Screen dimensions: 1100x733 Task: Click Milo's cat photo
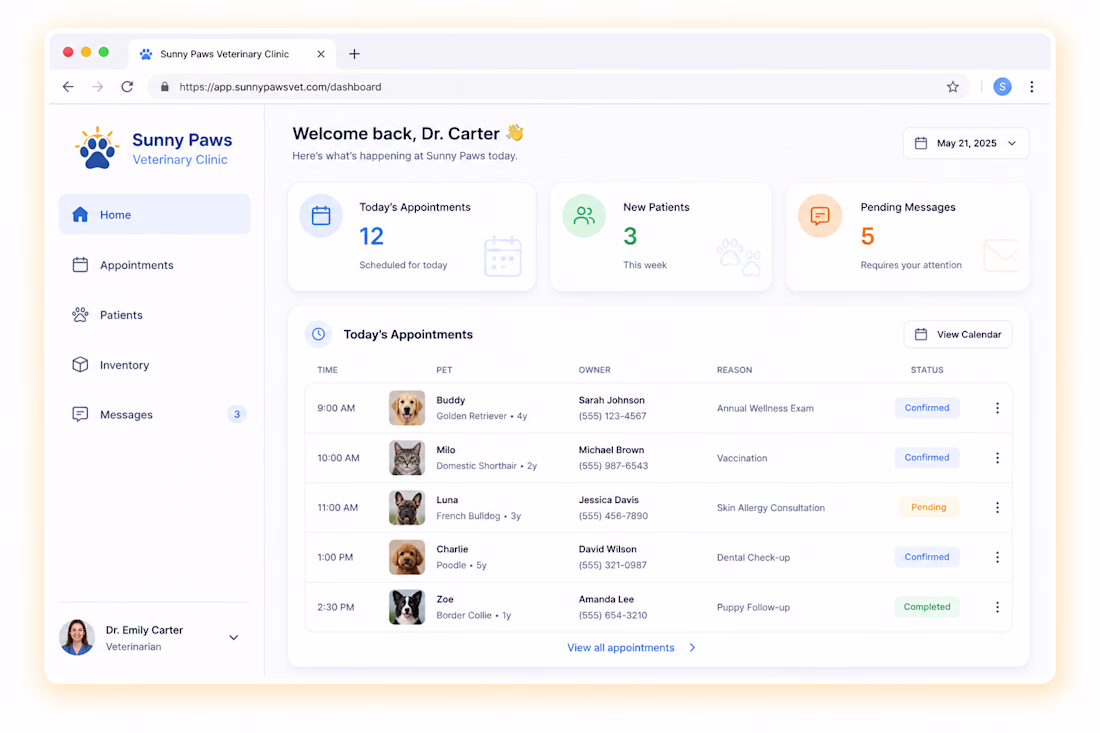pyautogui.click(x=407, y=458)
